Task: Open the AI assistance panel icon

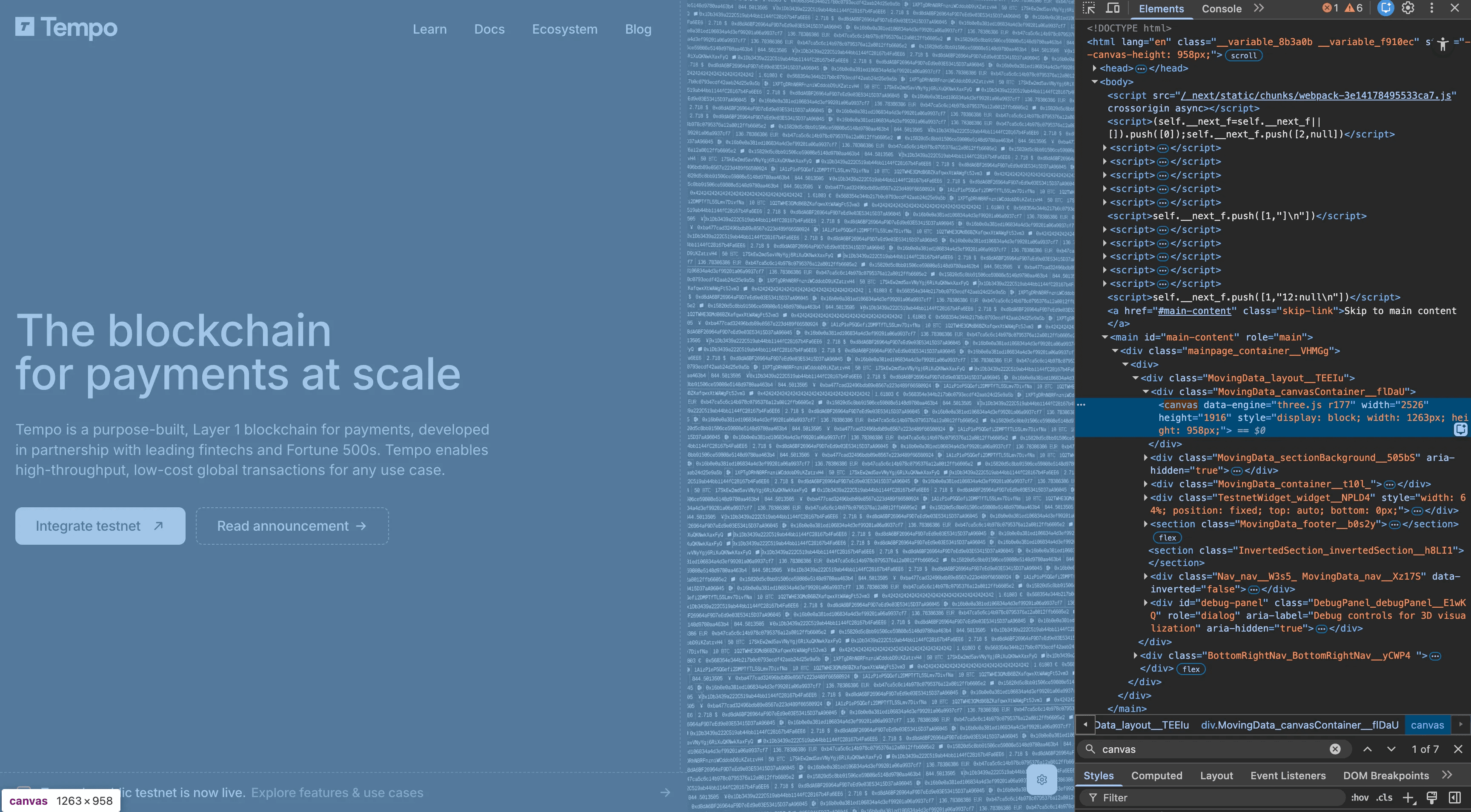Action: (x=1385, y=8)
